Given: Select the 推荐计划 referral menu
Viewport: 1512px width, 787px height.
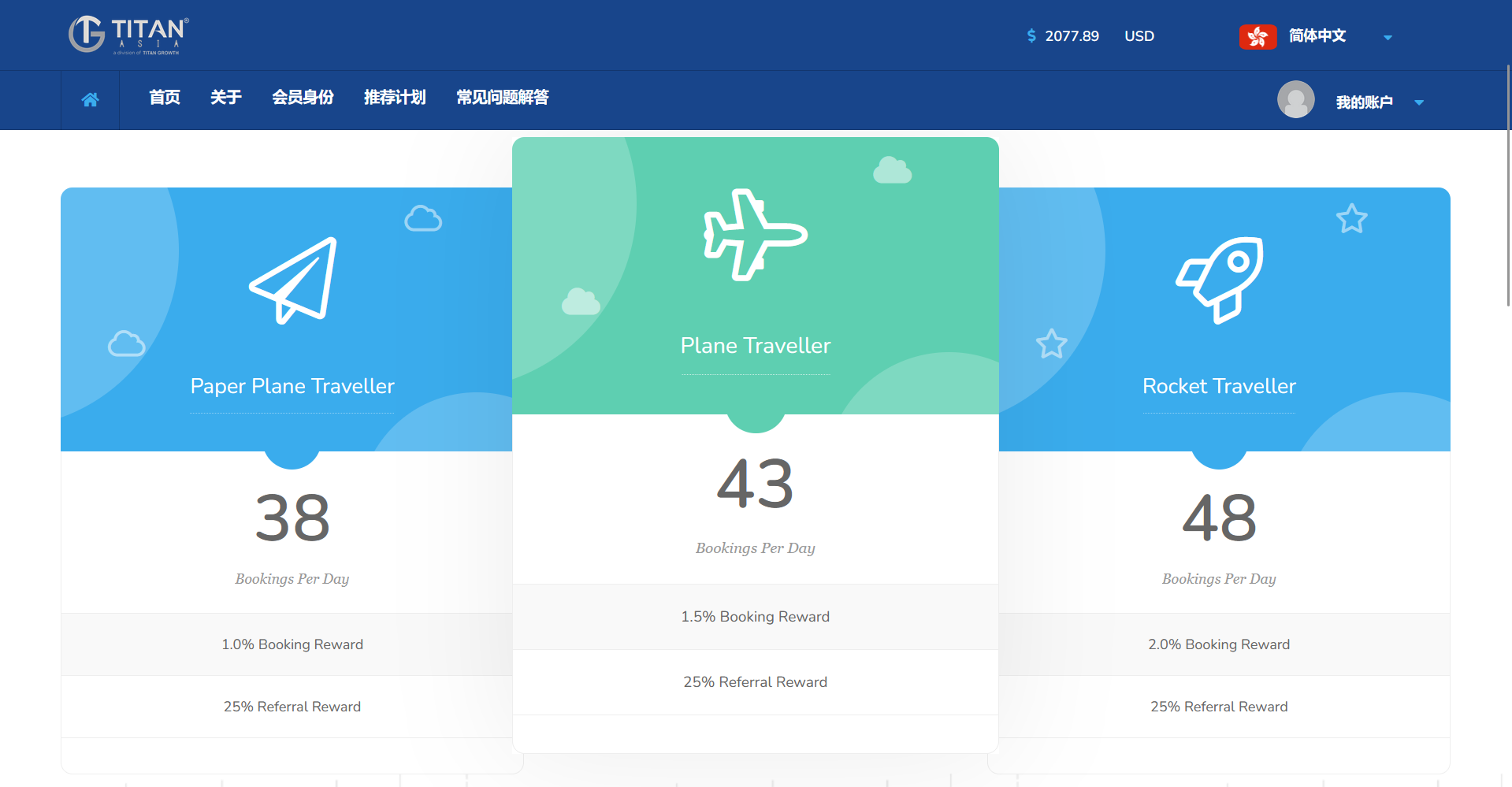Looking at the screenshot, I should pyautogui.click(x=395, y=98).
